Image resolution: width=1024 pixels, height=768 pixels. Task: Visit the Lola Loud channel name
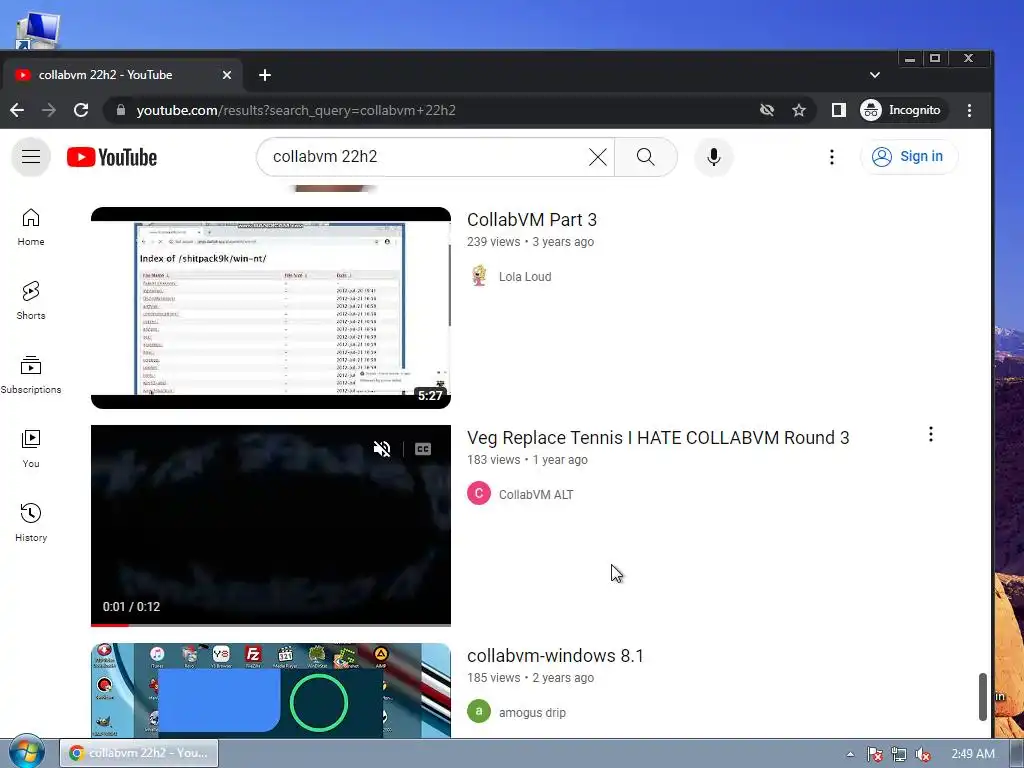(x=525, y=277)
